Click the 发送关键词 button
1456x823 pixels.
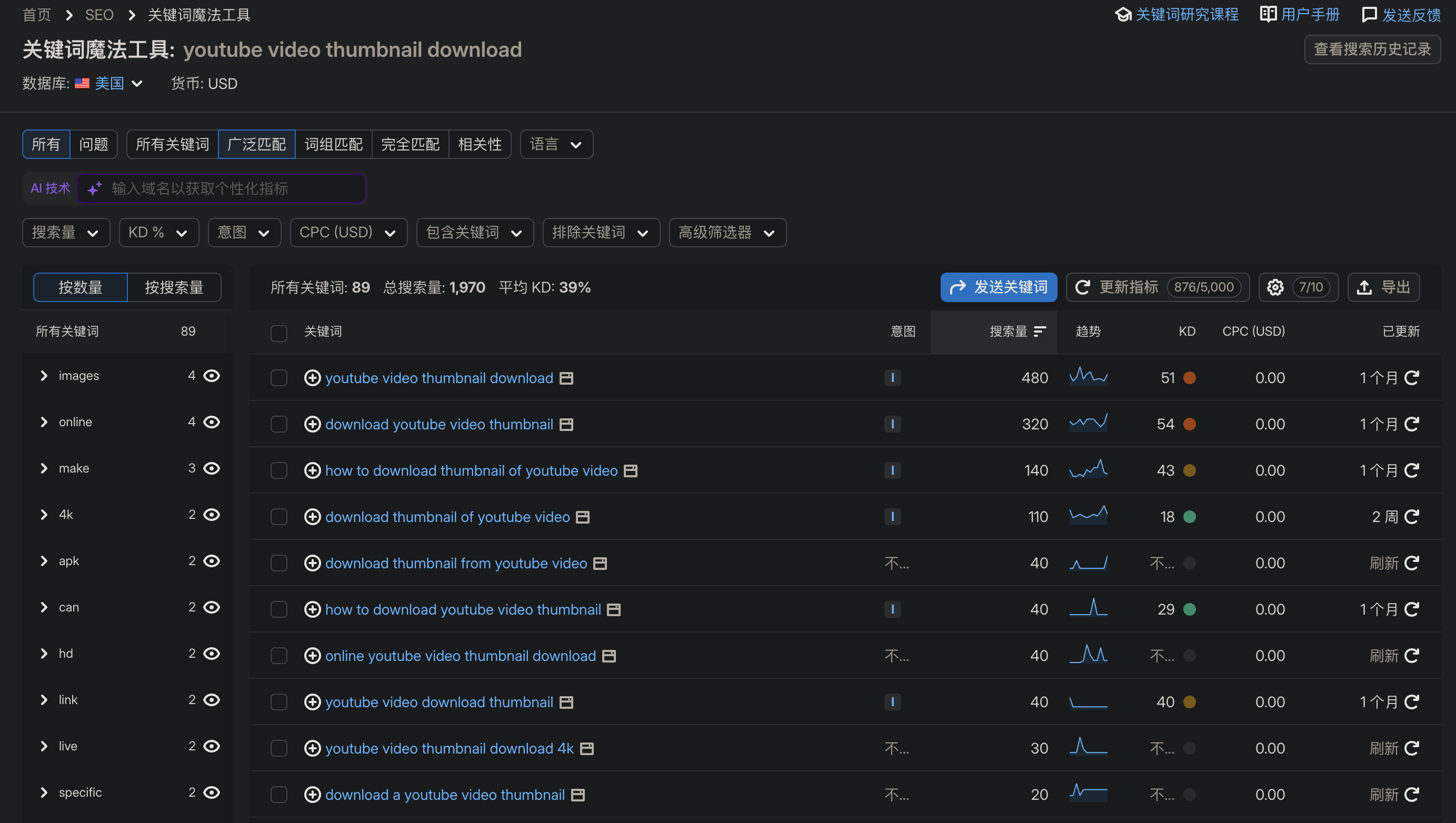[999, 287]
